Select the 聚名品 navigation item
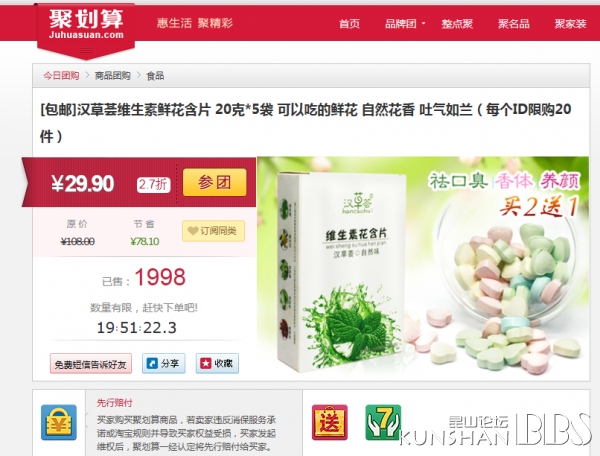600x456 pixels. coord(514,24)
